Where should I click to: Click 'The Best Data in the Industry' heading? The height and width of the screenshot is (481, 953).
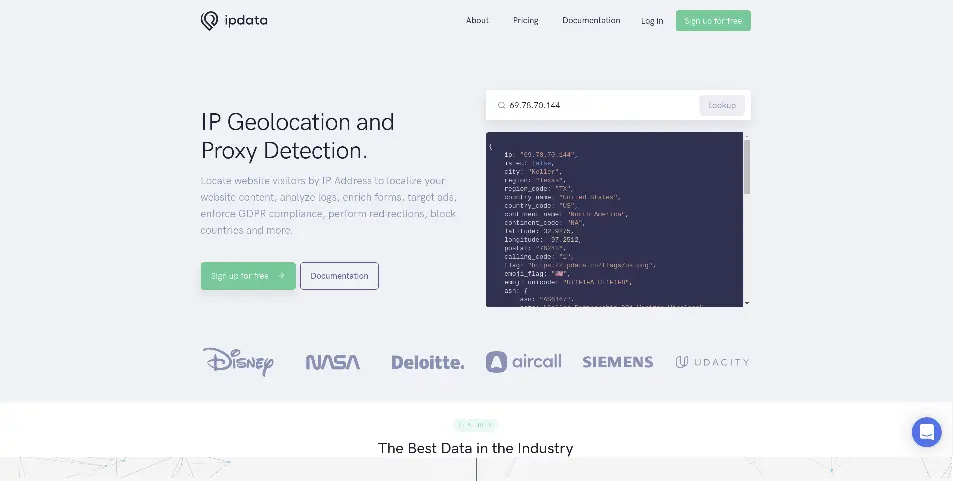[475, 448]
